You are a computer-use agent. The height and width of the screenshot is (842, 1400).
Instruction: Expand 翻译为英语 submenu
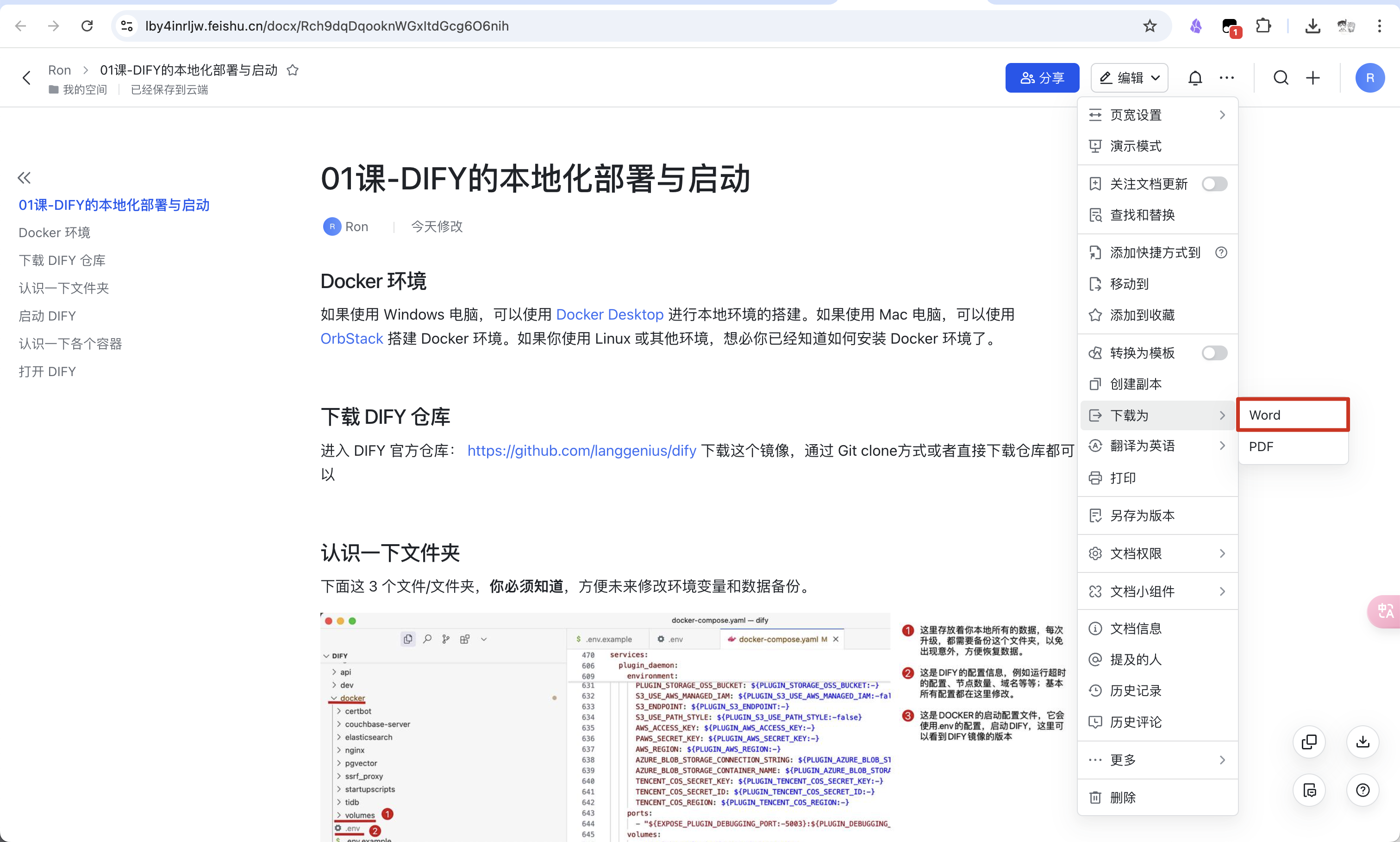tap(1157, 446)
